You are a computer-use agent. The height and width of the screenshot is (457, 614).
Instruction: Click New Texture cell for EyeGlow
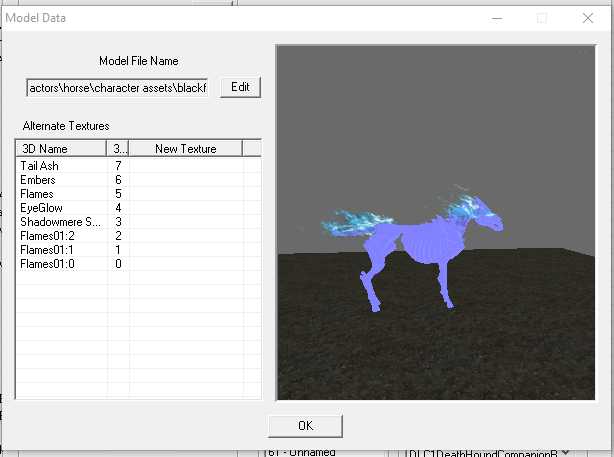pos(186,208)
